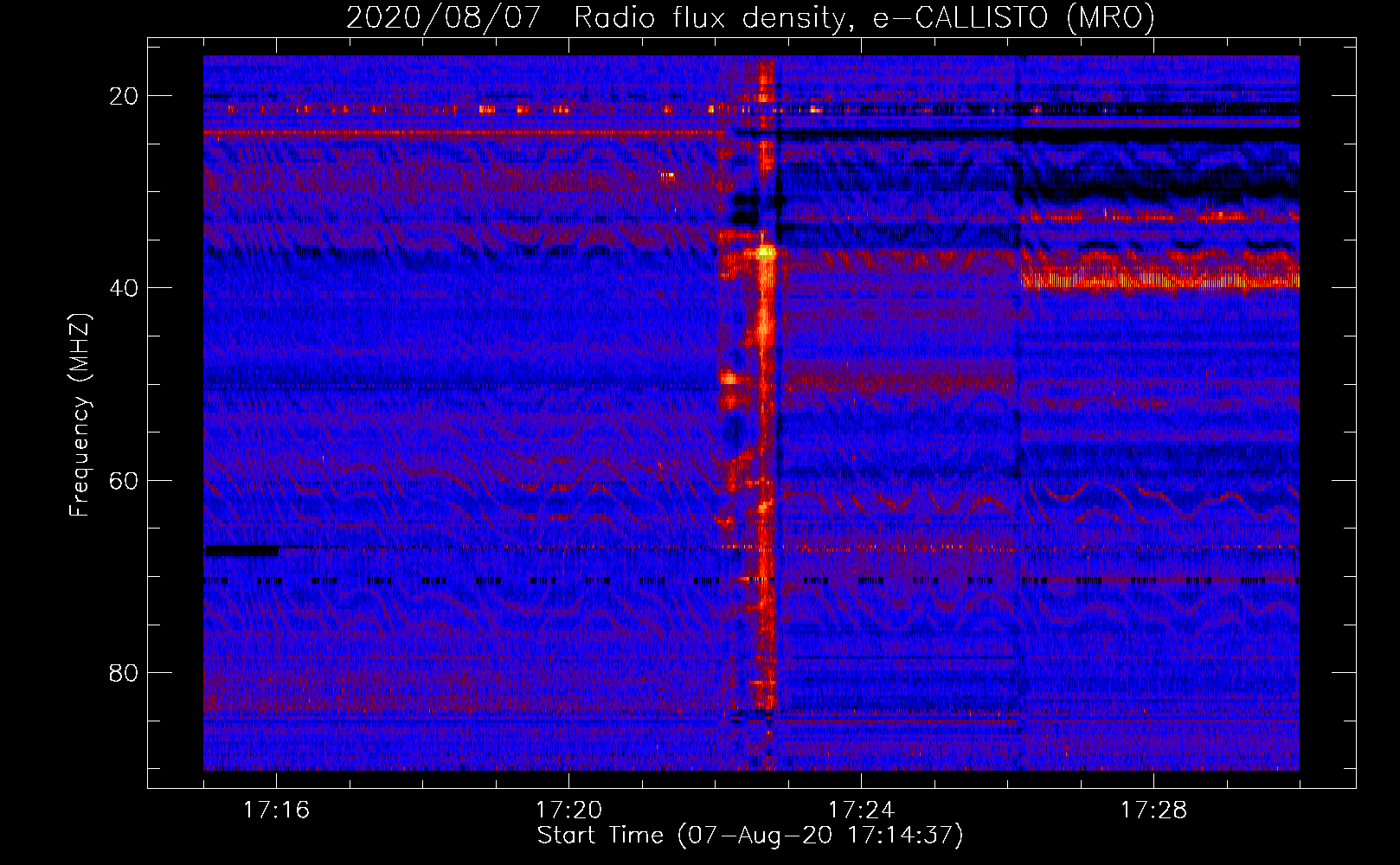Click the time tick label '17:24'
The height and width of the screenshot is (865, 1400).
coord(861,810)
